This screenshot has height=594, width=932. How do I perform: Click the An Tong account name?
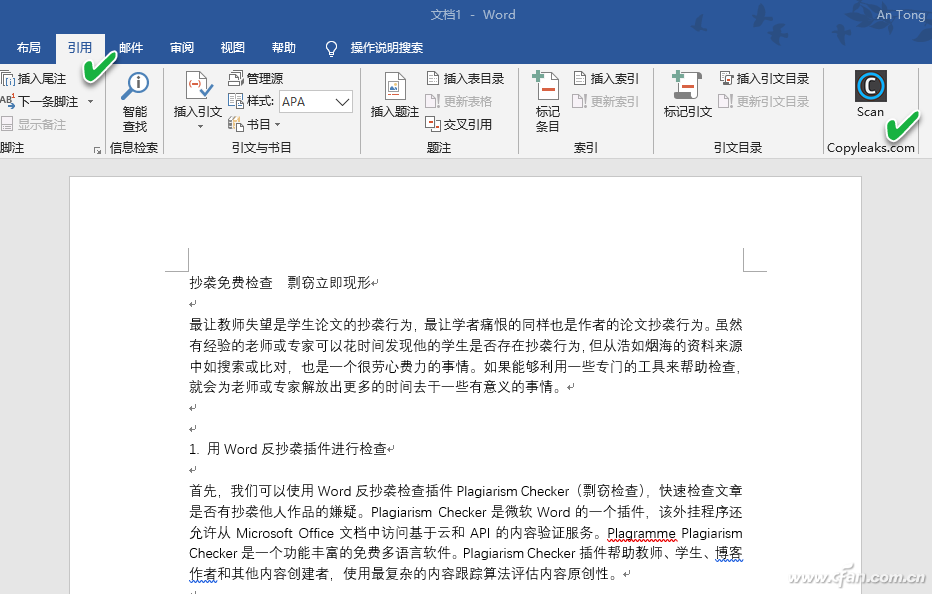click(x=901, y=15)
